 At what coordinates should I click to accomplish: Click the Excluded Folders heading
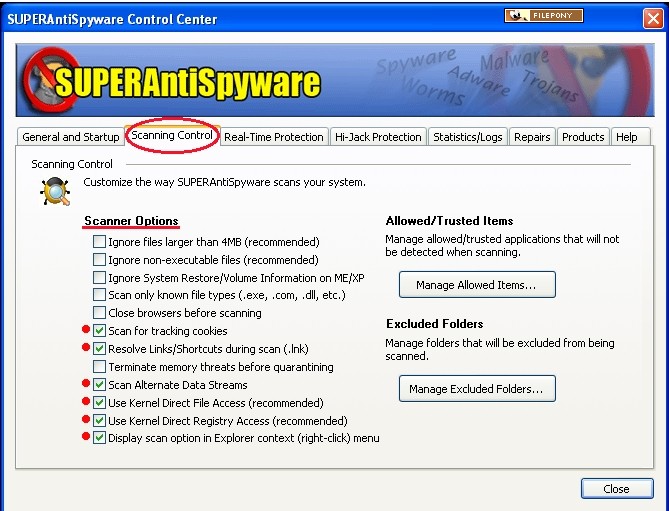click(434, 324)
